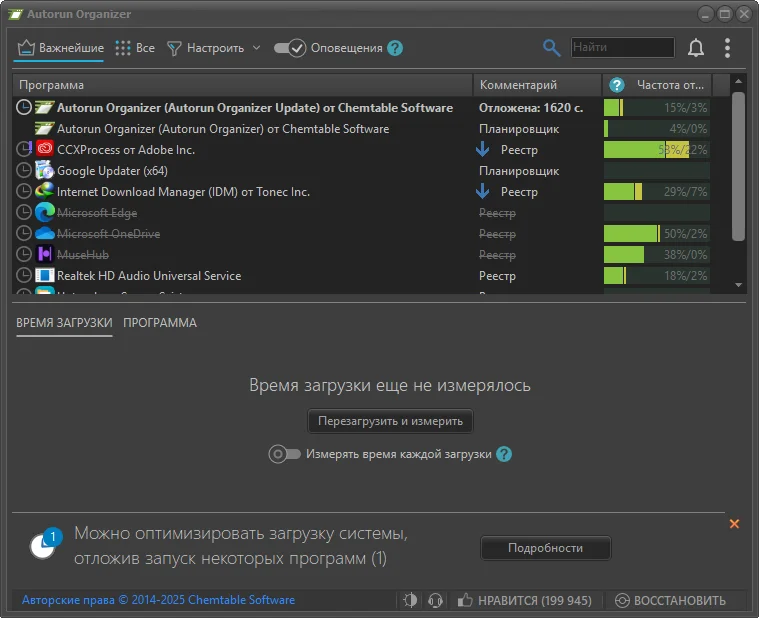Select the Все view tab
759x618 pixels.
click(x=135, y=48)
